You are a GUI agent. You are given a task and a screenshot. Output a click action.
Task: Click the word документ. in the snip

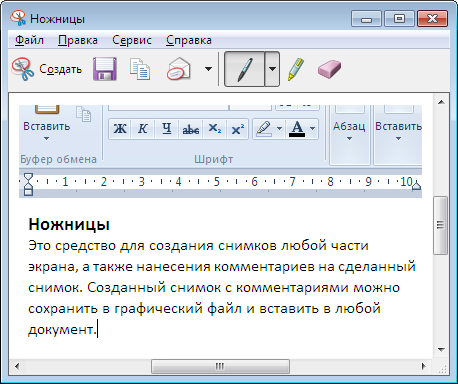point(62,330)
